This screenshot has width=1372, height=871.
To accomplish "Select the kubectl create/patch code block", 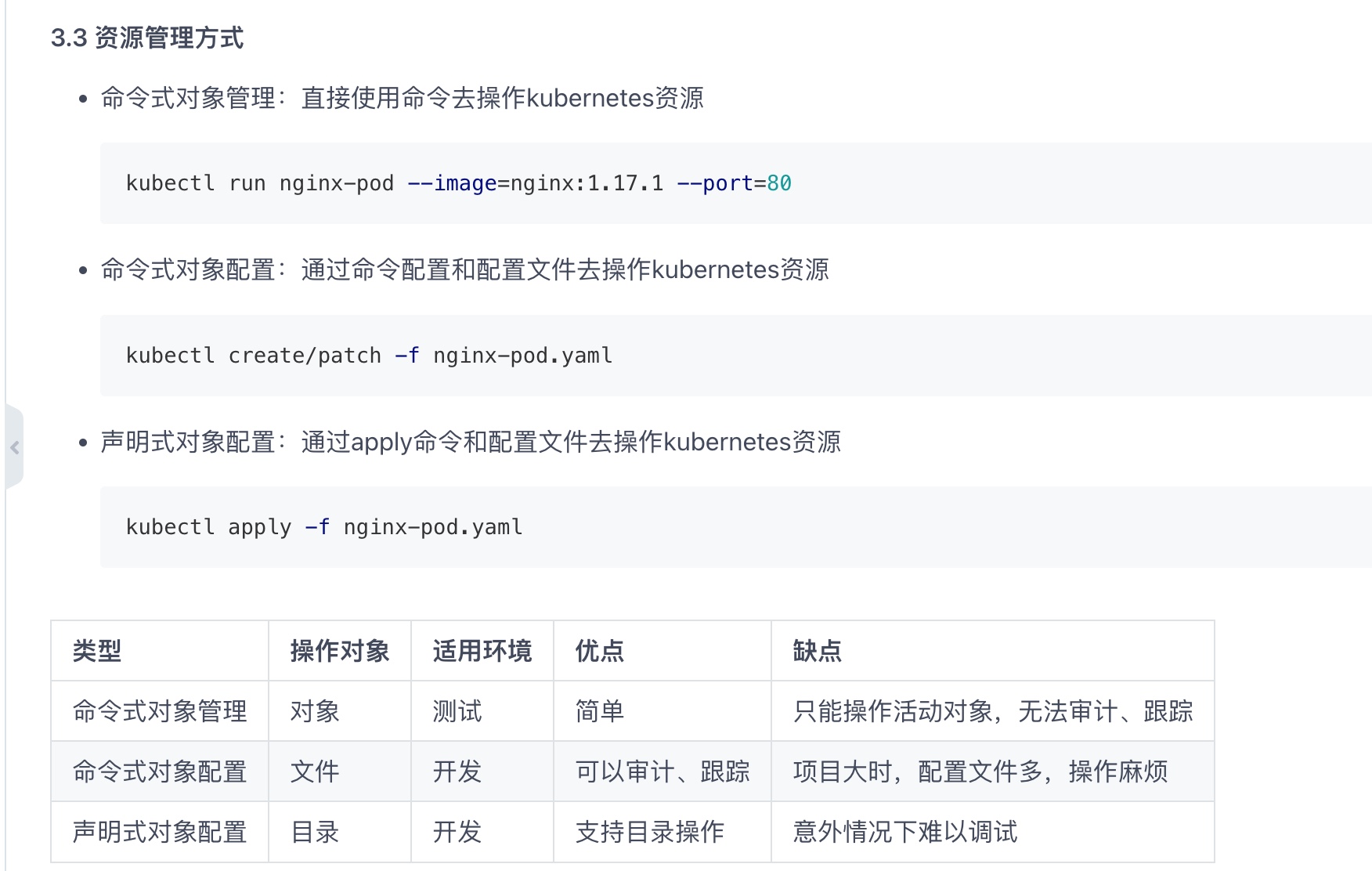I will point(370,356).
